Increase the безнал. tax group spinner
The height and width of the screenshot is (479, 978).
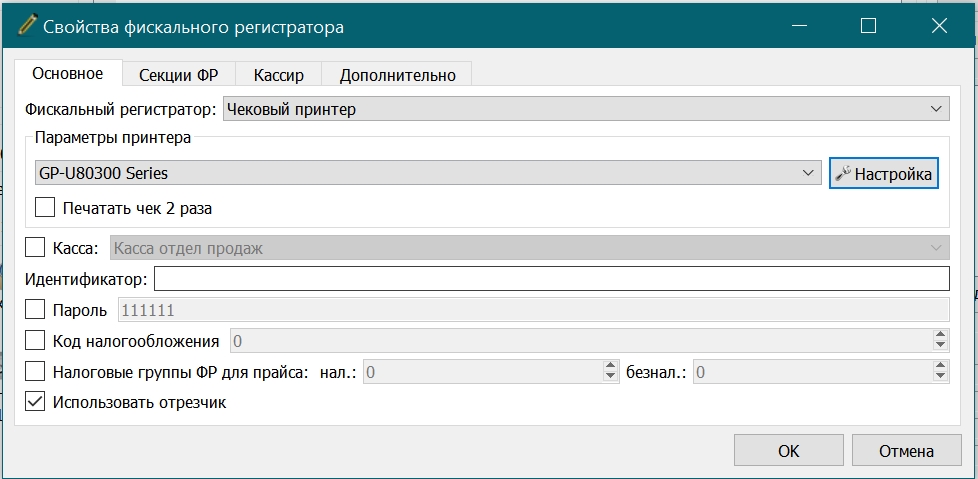click(x=941, y=366)
